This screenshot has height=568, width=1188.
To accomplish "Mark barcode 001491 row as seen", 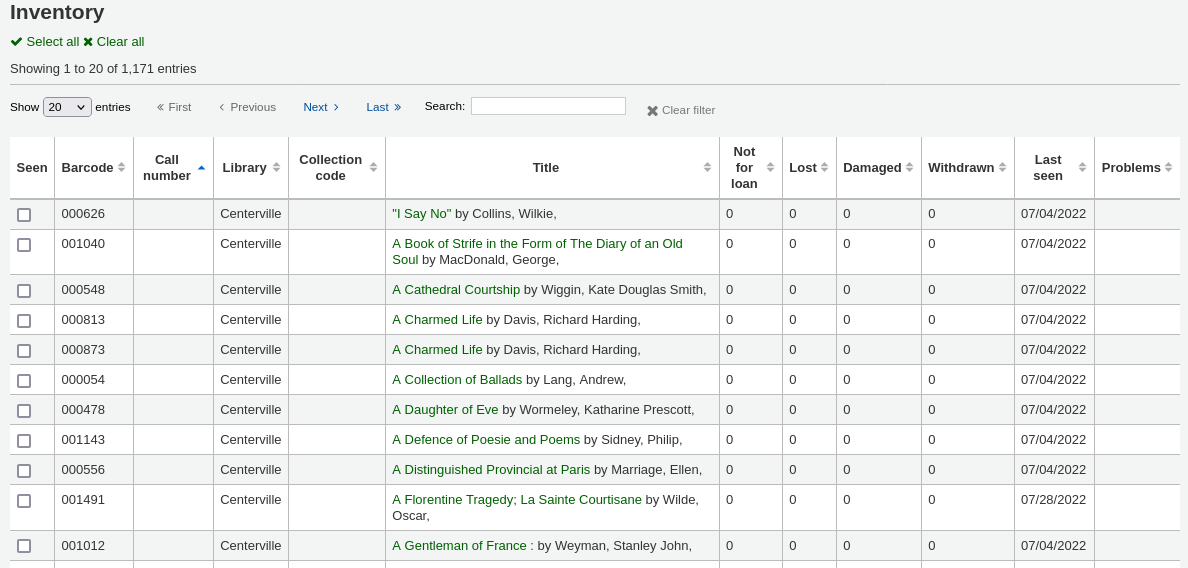I will pos(24,501).
